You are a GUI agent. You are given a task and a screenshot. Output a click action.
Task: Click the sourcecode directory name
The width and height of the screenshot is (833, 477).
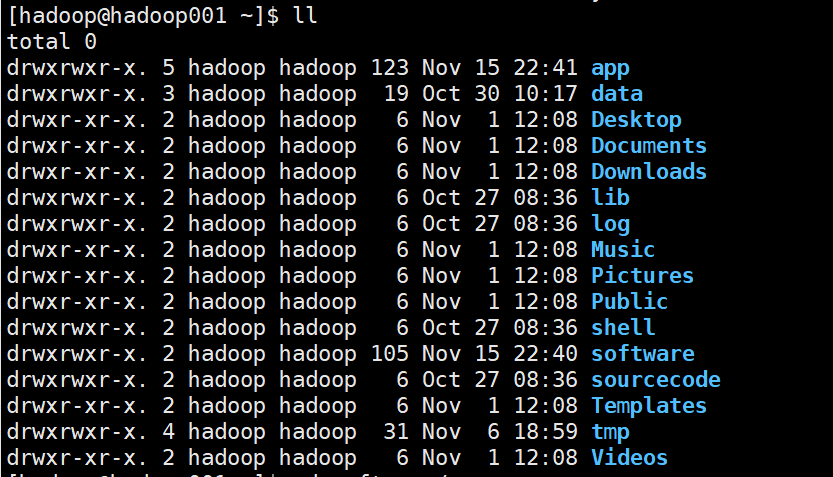click(656, 380)
